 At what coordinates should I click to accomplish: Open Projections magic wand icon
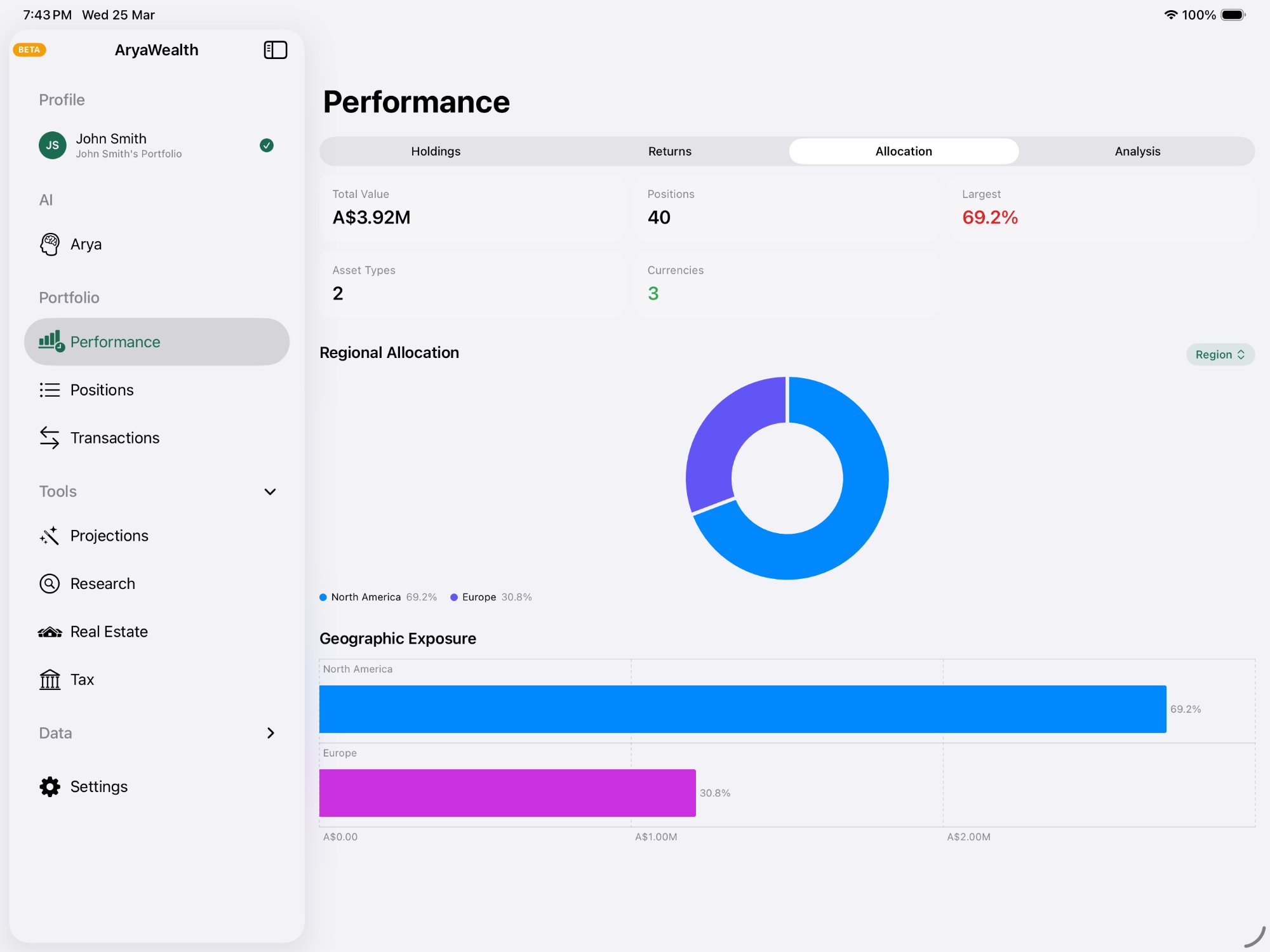(50, 536)
